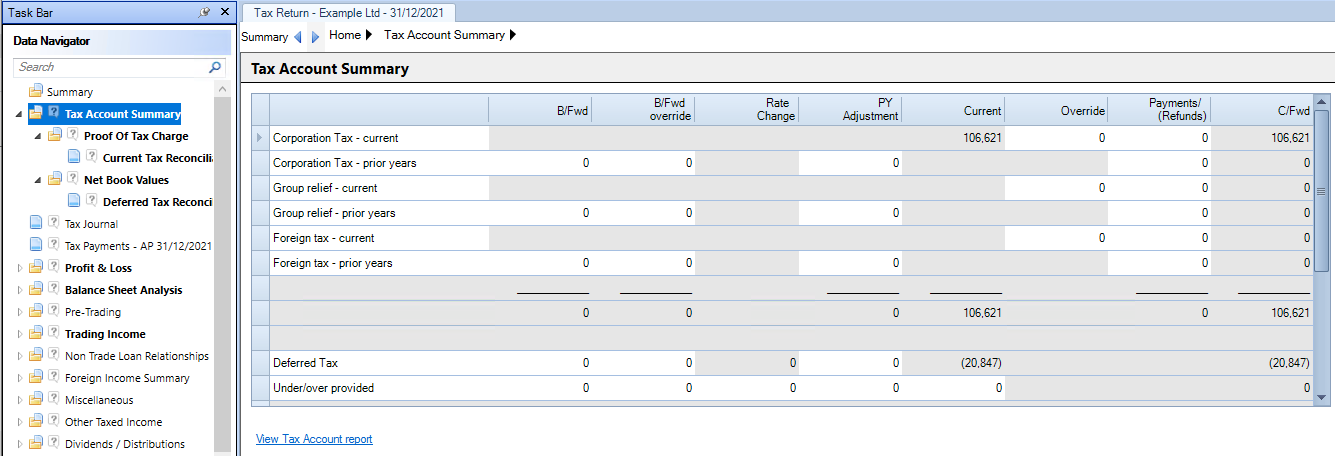Image resolution: width=1335 pixels, height=456 pixels.
Task: Click the table scrollbar down arrow
Action: [1320, 397]
